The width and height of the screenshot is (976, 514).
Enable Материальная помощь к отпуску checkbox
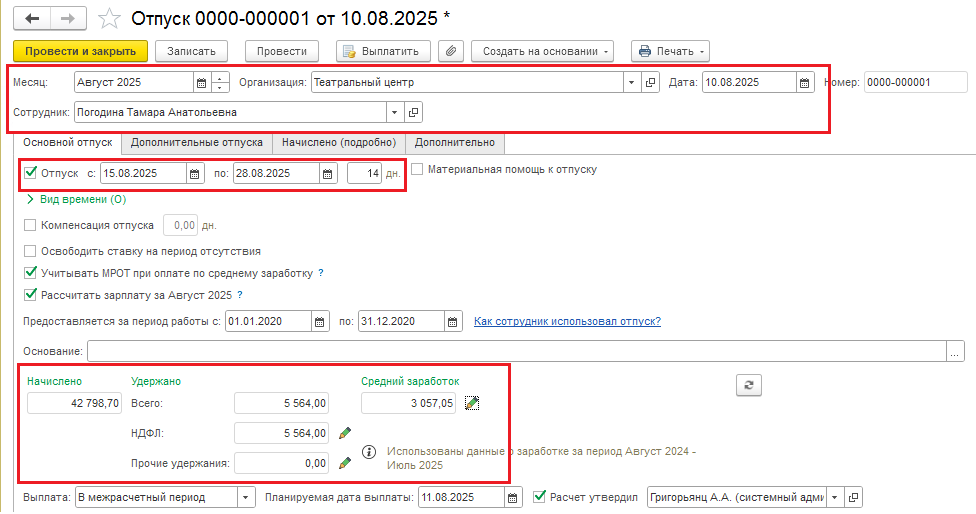417,169
